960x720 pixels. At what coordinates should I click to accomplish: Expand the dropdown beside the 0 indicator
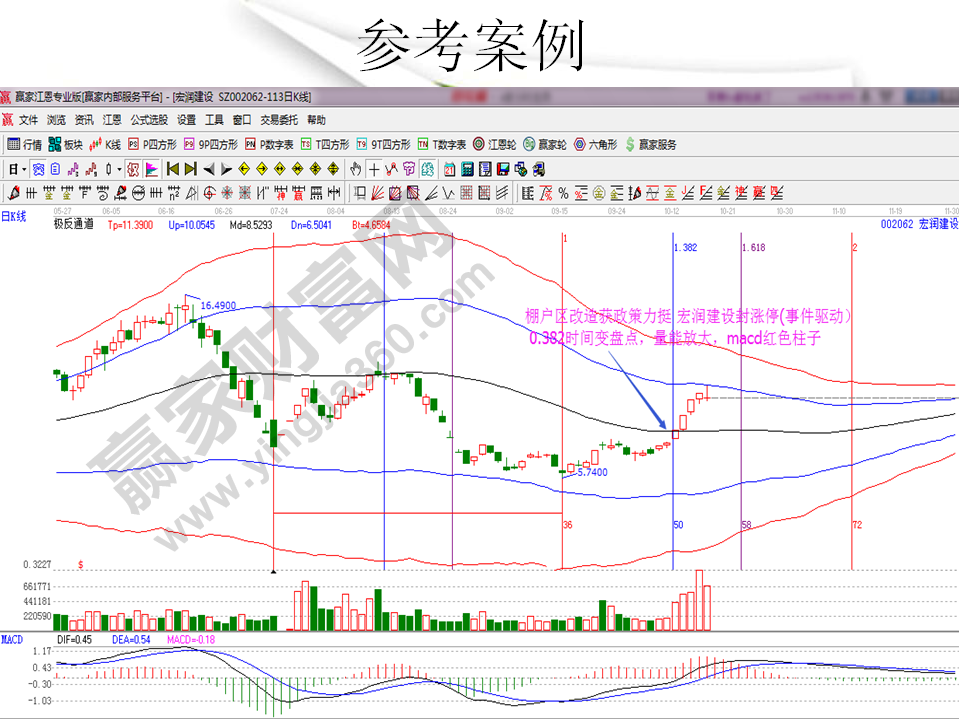(119, 170)
